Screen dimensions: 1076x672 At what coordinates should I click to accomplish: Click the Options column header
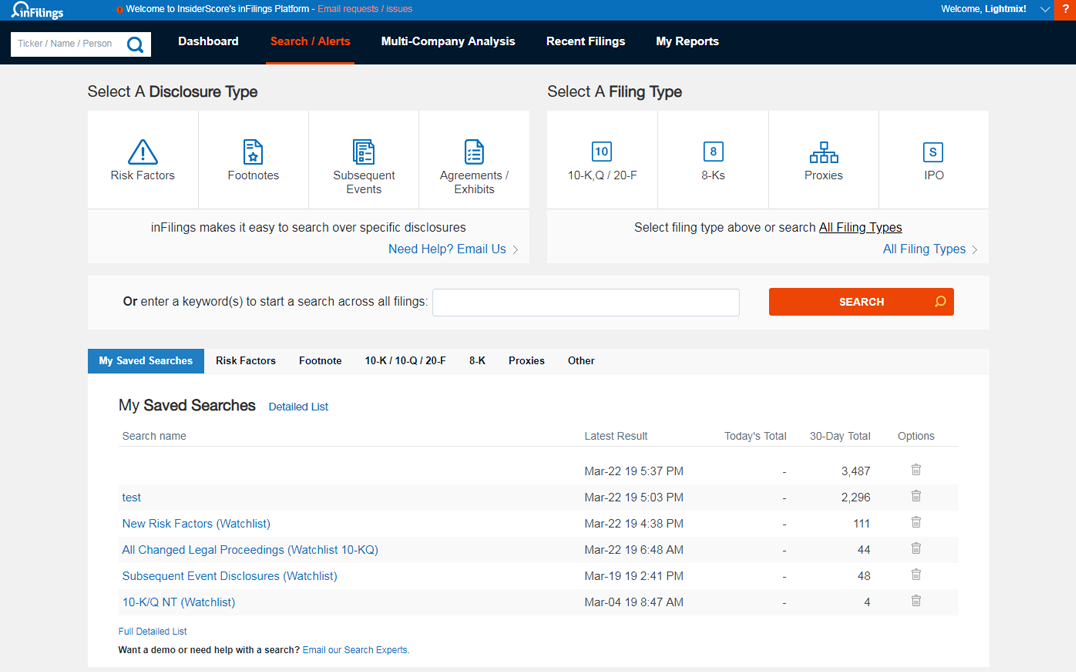coord(915,437)
